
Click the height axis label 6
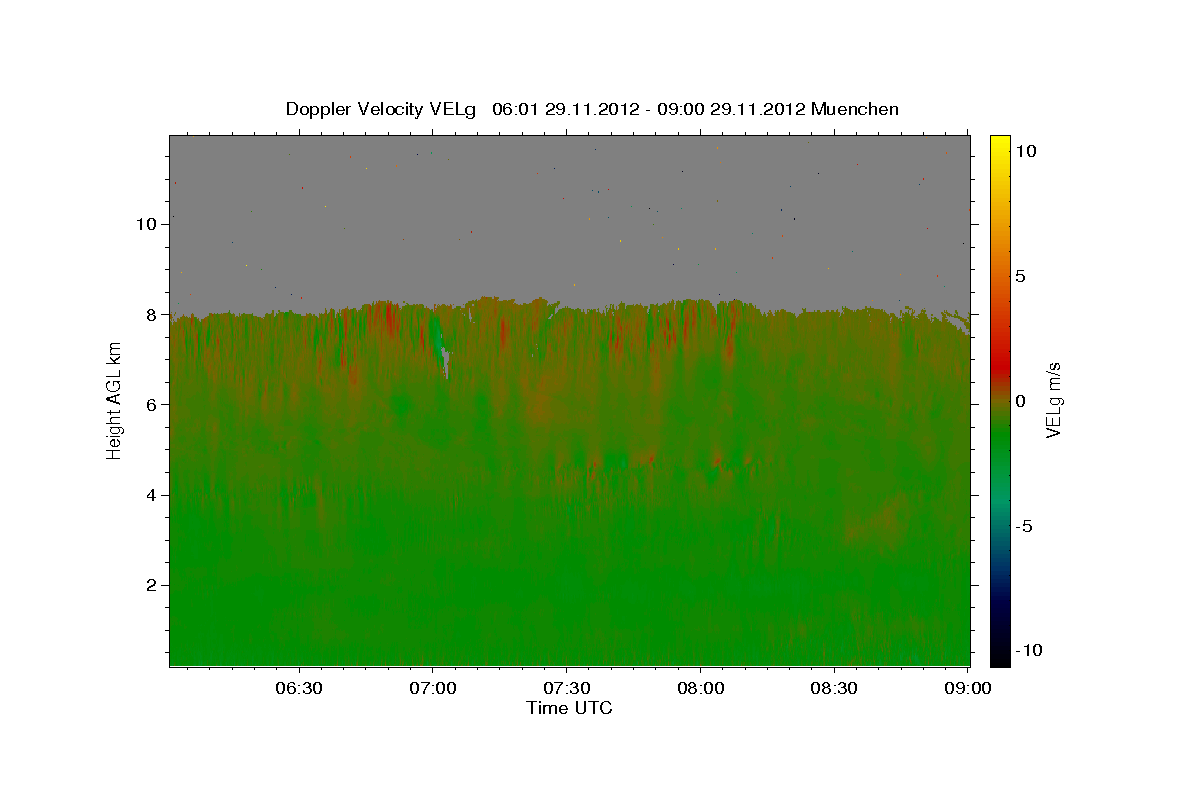click(152, 404)
